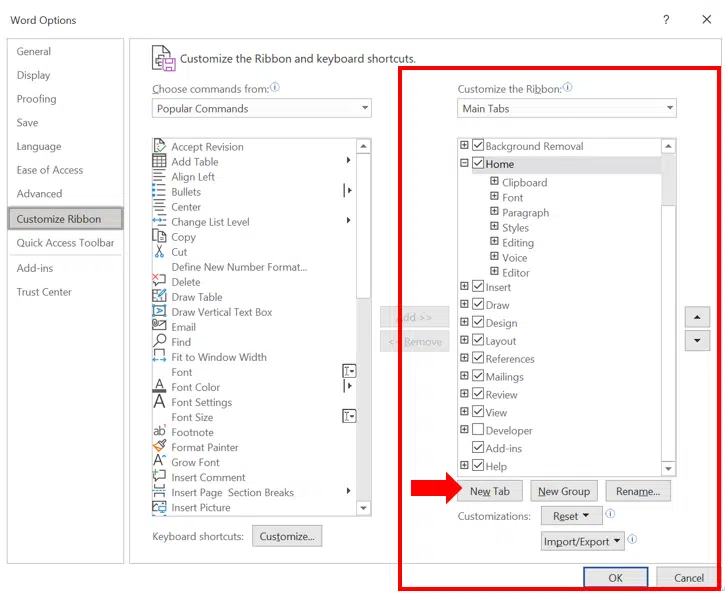Expand the Clipboard group node
The width and height of the screenshot is (725, 594).
494,181
